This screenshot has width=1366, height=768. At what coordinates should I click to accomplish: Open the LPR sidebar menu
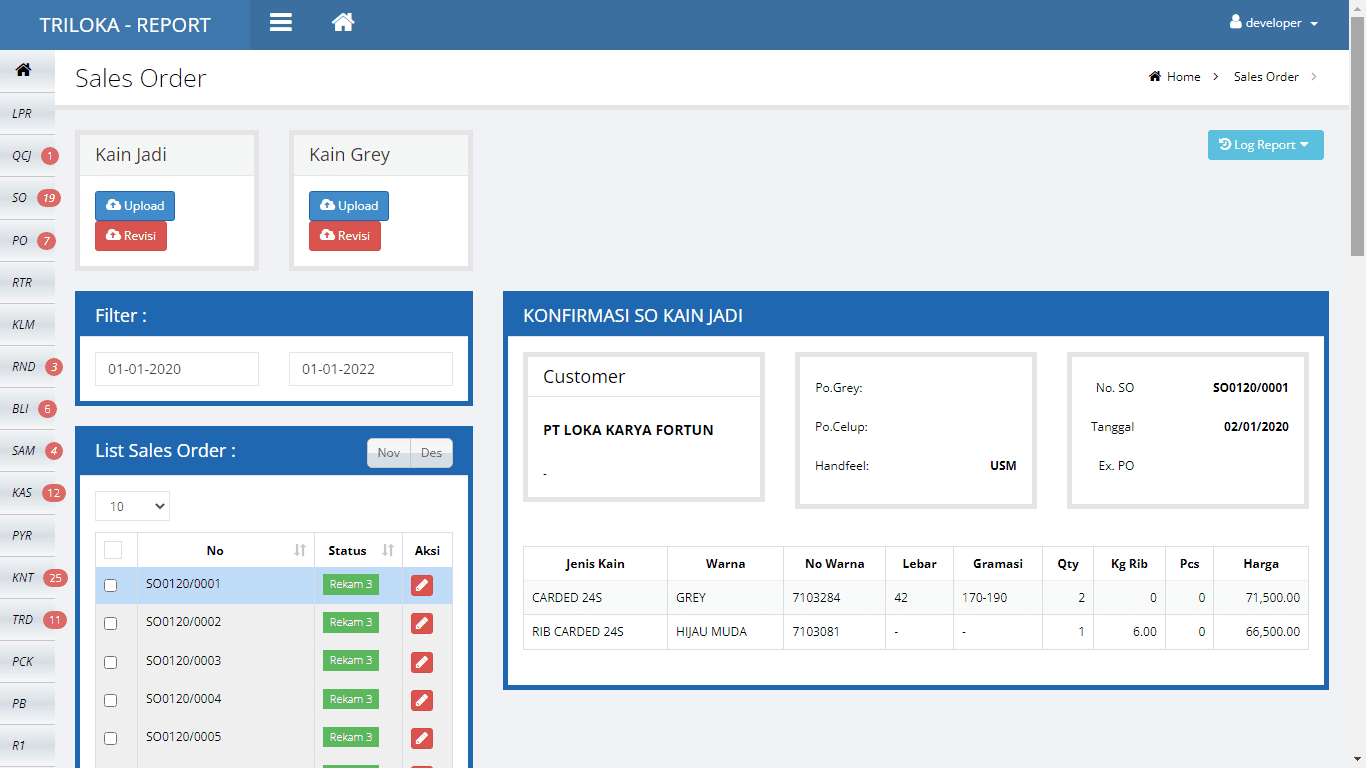click(x=27, y=113)
